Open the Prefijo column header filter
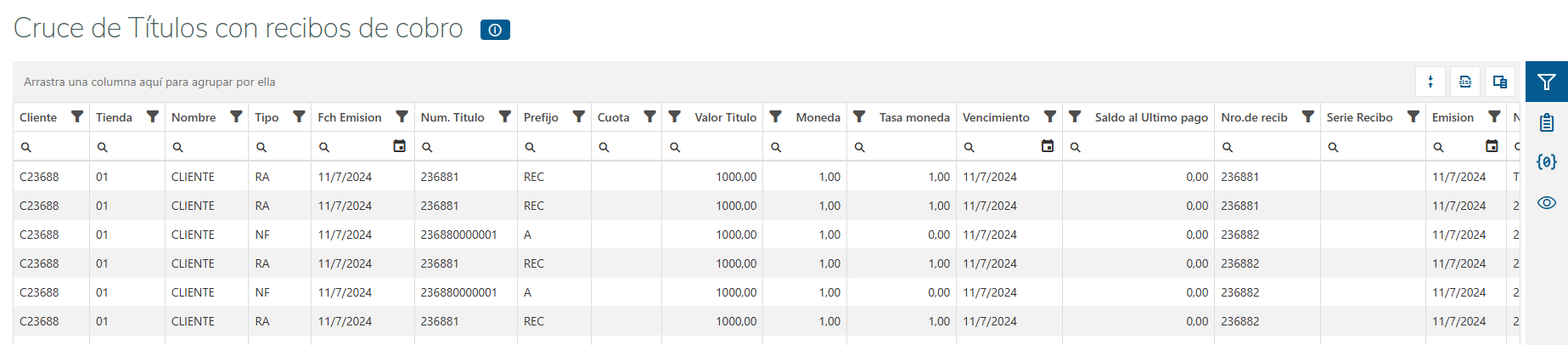The image size is (1568, 345). tap(578, 116)
